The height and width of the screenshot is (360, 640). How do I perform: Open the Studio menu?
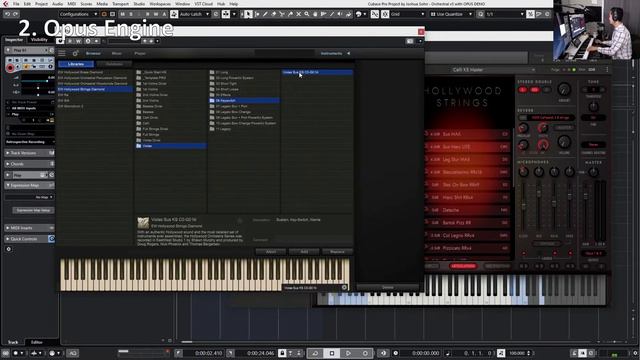(x=139, y=4)
